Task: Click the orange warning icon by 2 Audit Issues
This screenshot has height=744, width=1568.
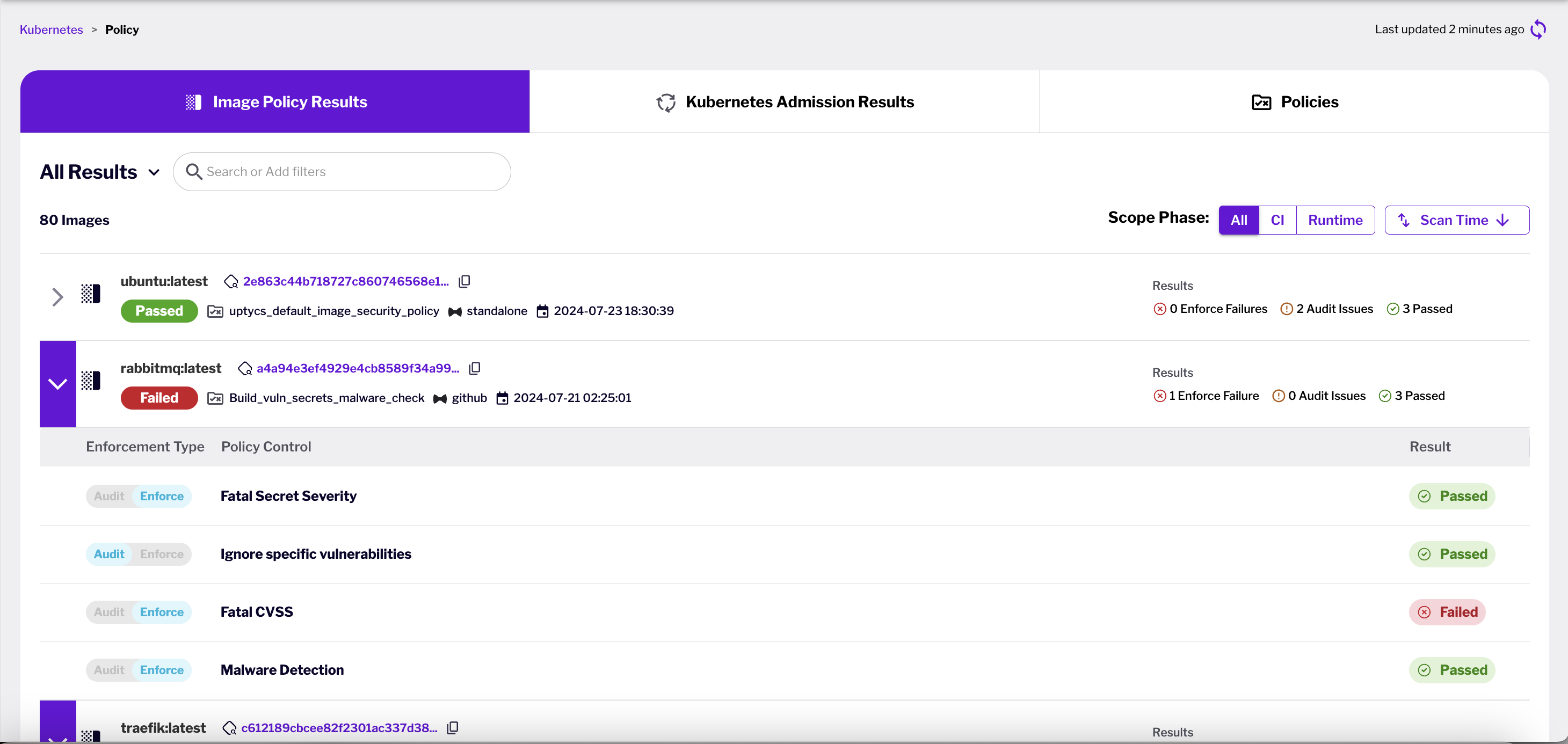Action: pyautogui.click(x=1286, y=309)
